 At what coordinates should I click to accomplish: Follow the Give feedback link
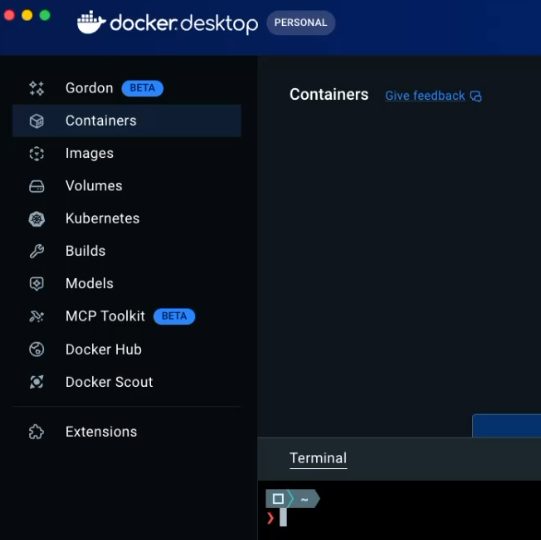tap(425, 96)
